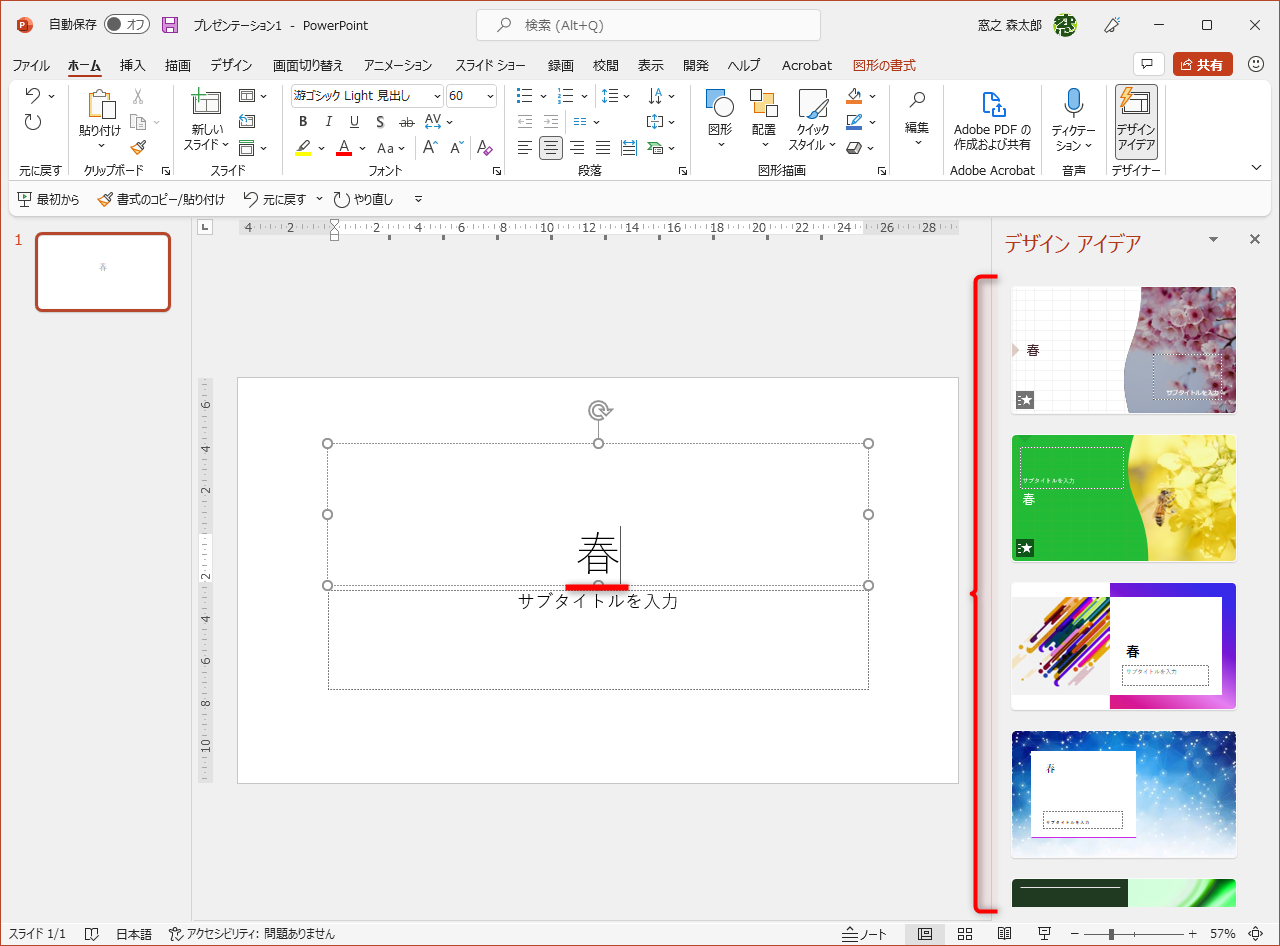The height and width of the screenshot is (946, 1280).
Task: Toggle center text alignment
Action: point(551,148)
